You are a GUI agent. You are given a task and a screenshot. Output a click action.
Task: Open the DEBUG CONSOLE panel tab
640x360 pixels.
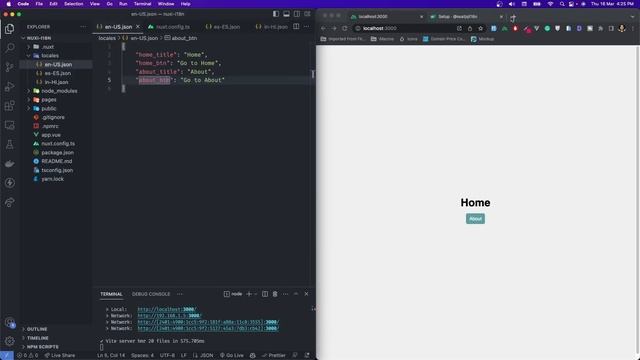pos(151,294)
